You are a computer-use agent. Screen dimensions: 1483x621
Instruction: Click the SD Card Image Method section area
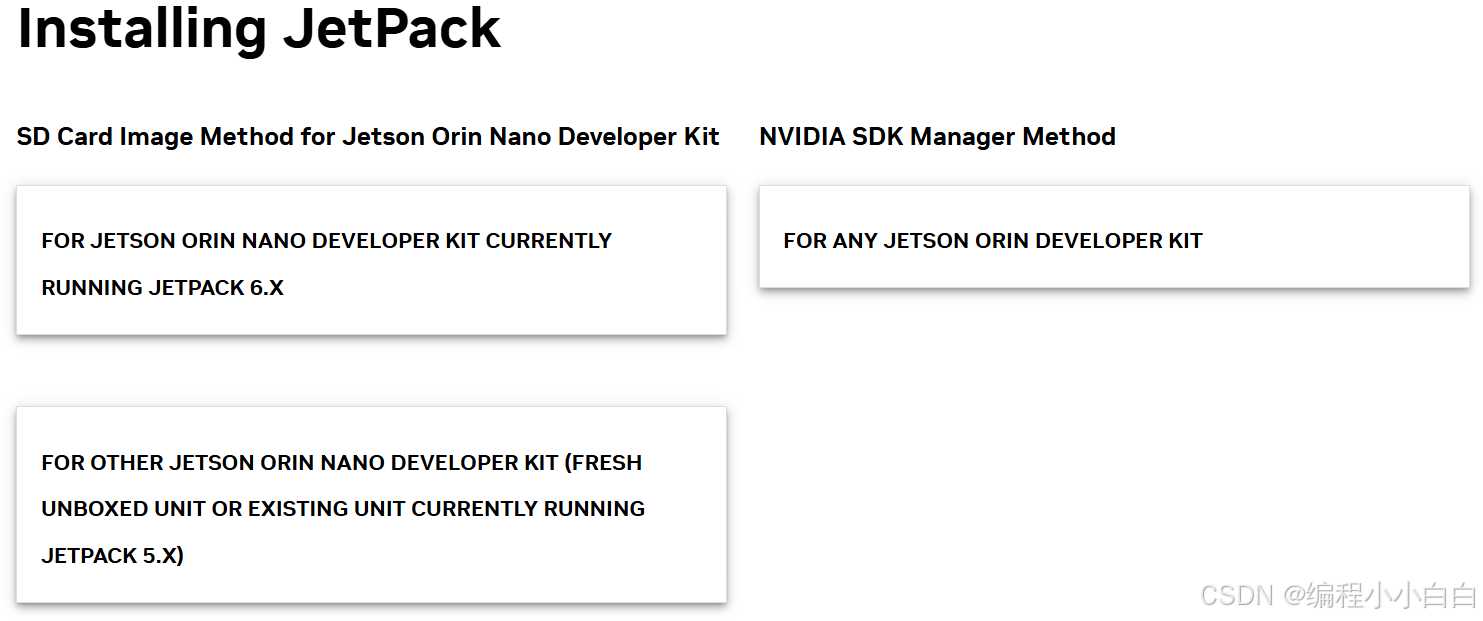coord(367,137)
